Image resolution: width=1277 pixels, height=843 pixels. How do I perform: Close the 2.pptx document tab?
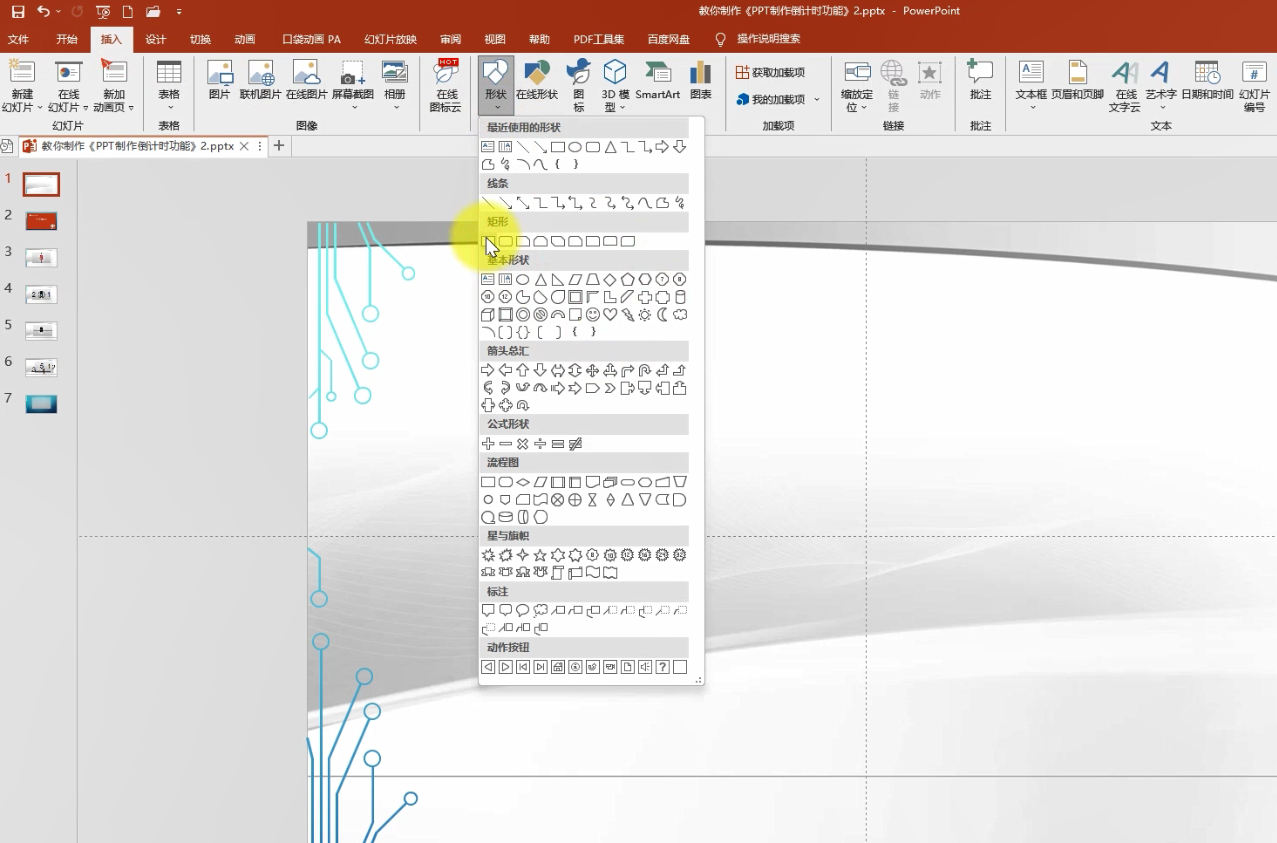tap(245, 146)
